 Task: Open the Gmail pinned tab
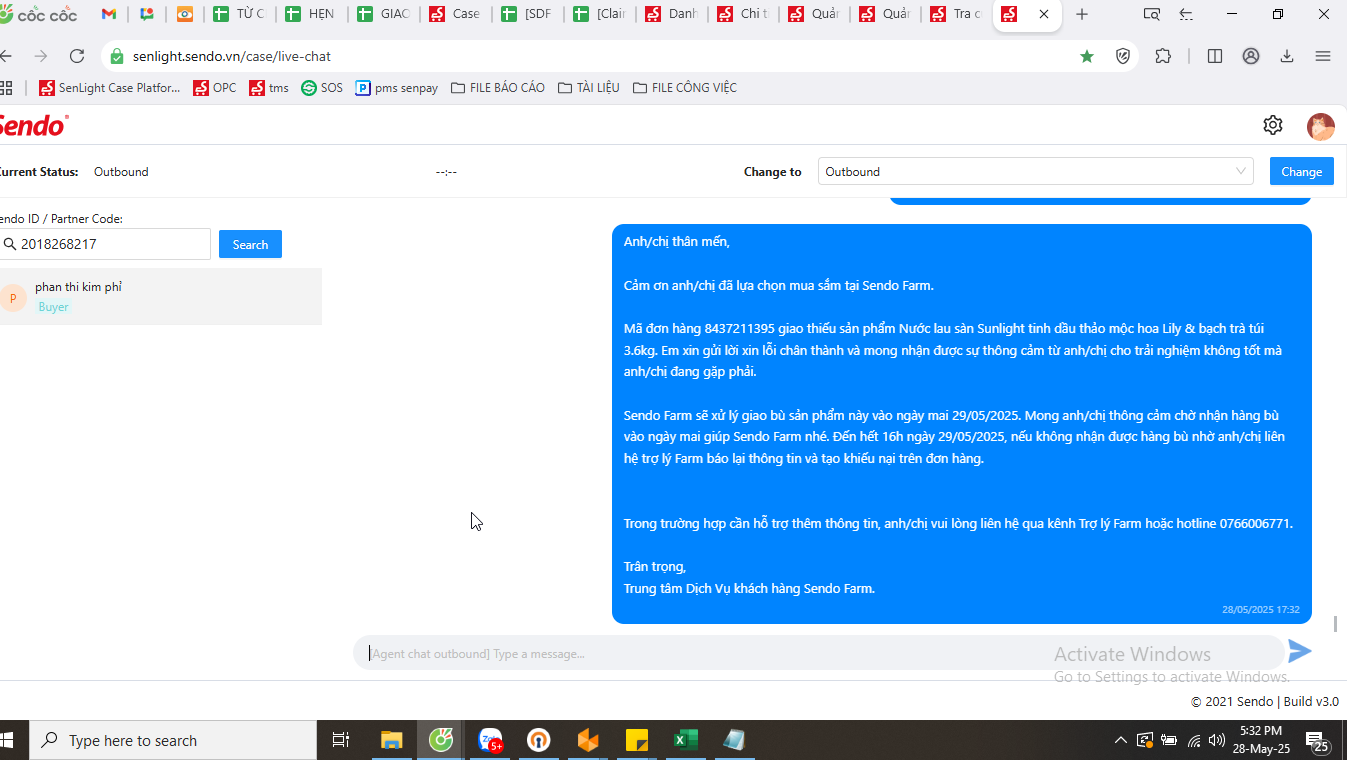[x=109, y=14]
